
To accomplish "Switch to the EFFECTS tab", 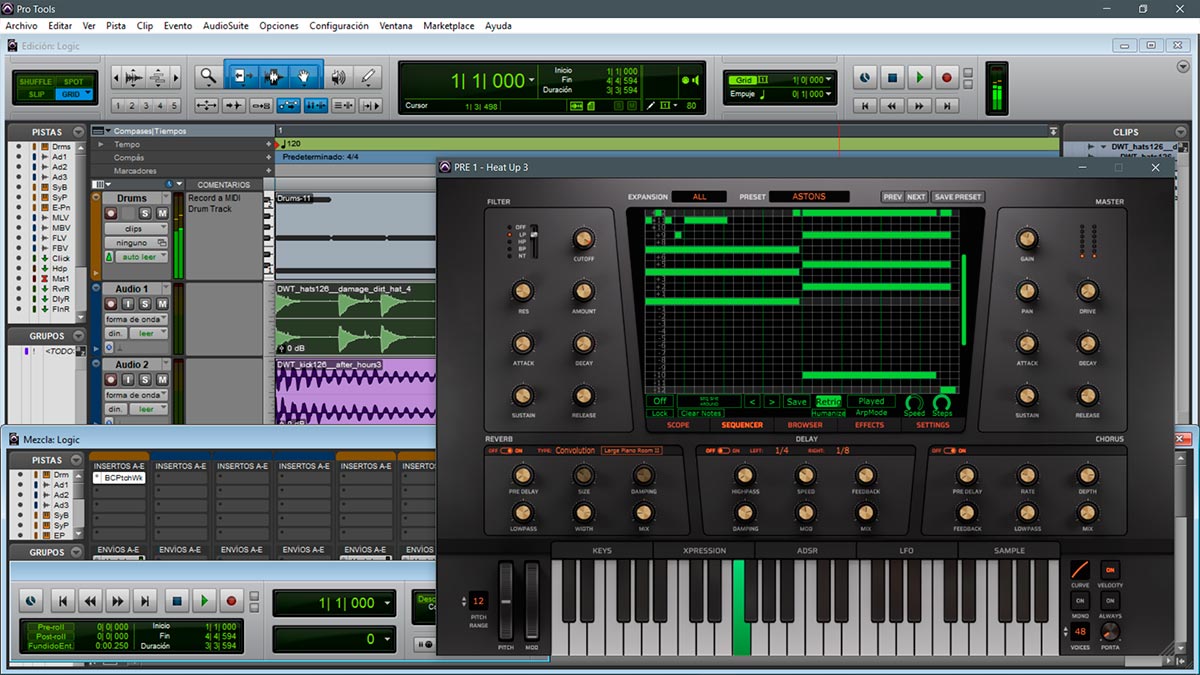I will [x=870, y=425].
